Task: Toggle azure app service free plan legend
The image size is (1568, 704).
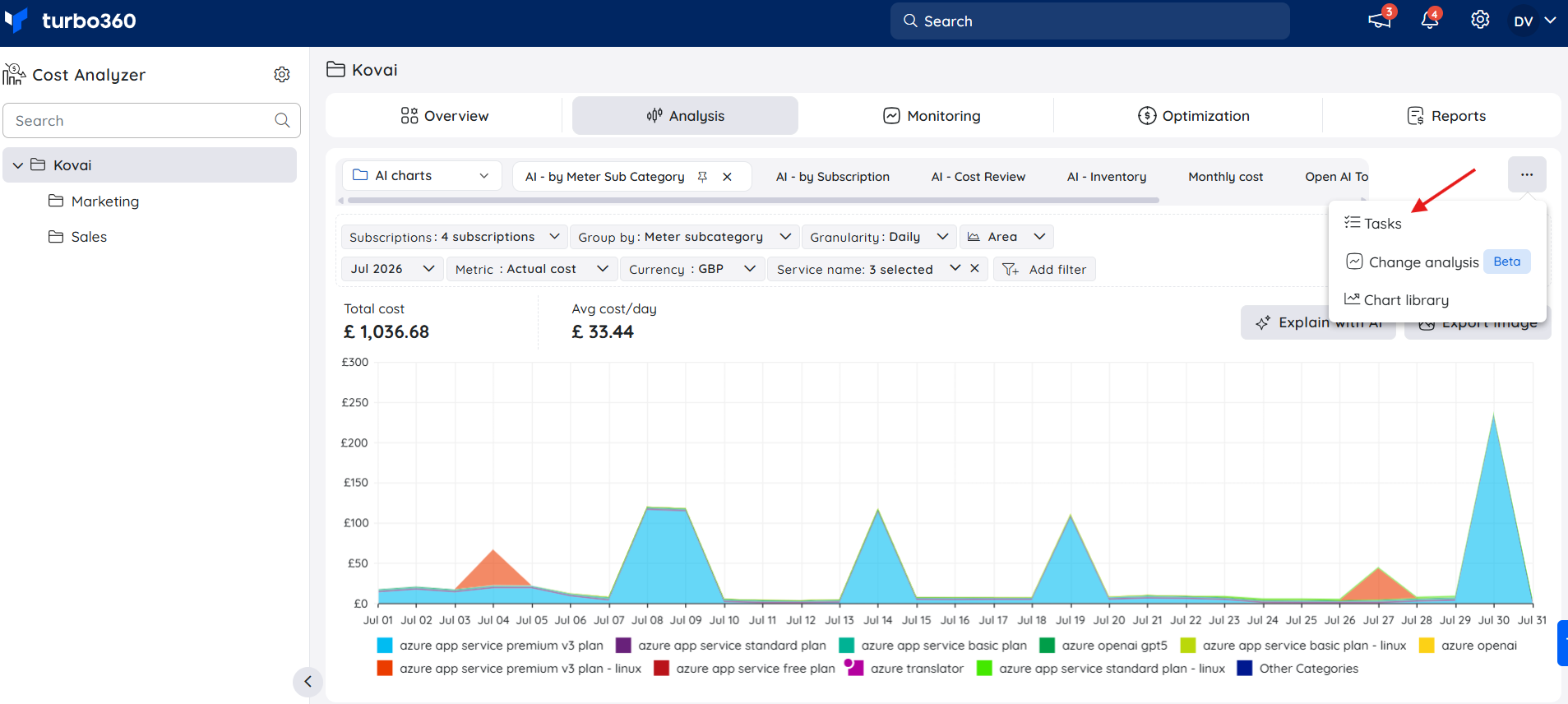Action: click(744, 669)
